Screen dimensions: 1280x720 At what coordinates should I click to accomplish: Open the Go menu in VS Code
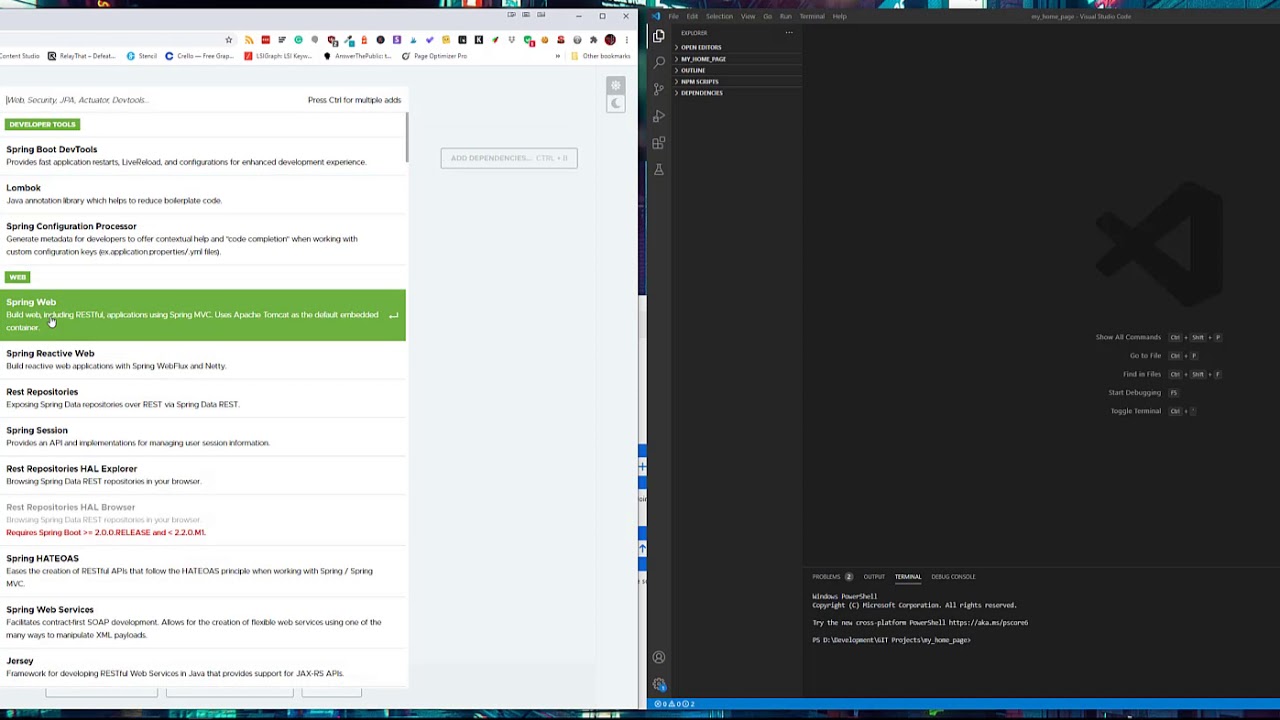tap(768, 16)
